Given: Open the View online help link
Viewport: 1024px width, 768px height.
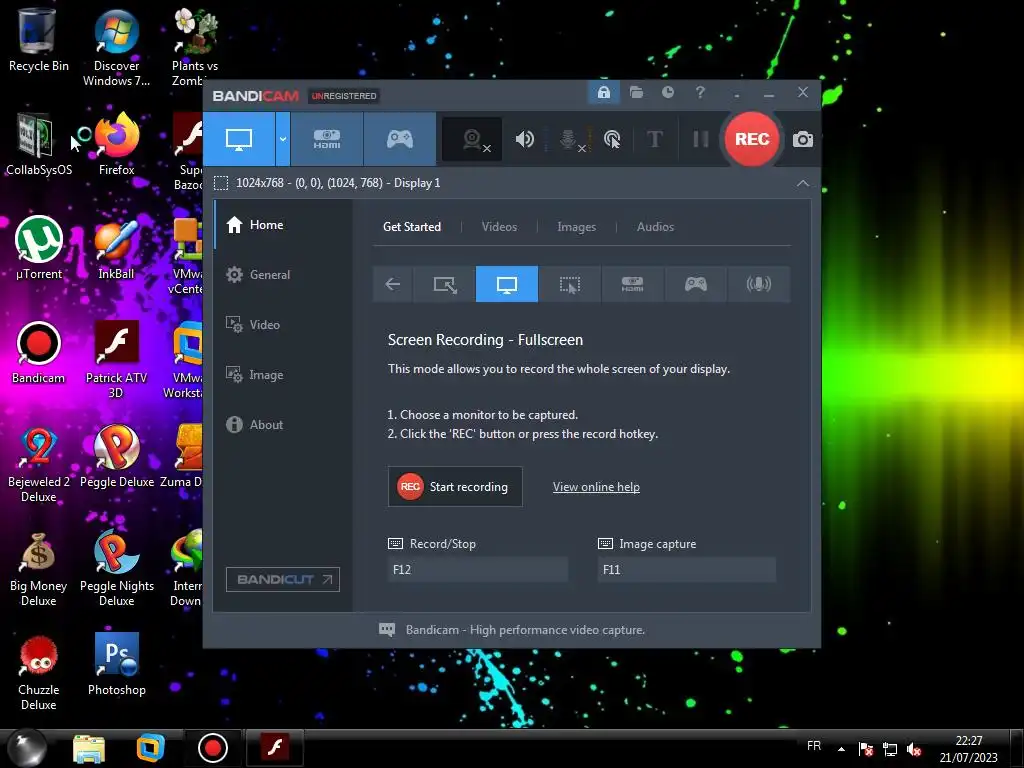Looking at the screenshot, I should click(x=596, y=487).
